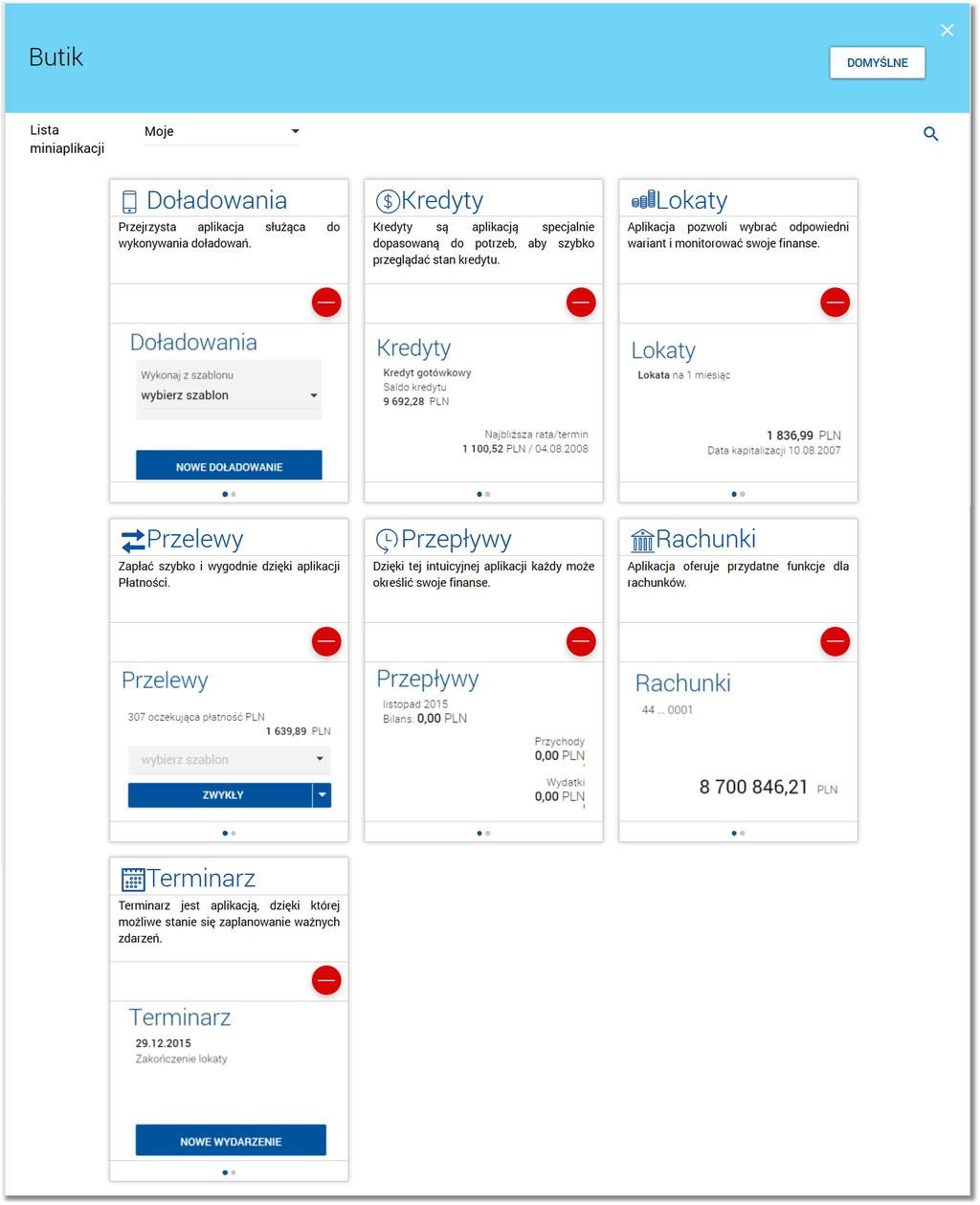Remove the Terminarz miniapp with the red minus

pyautogui.click(x=326, y=980)
